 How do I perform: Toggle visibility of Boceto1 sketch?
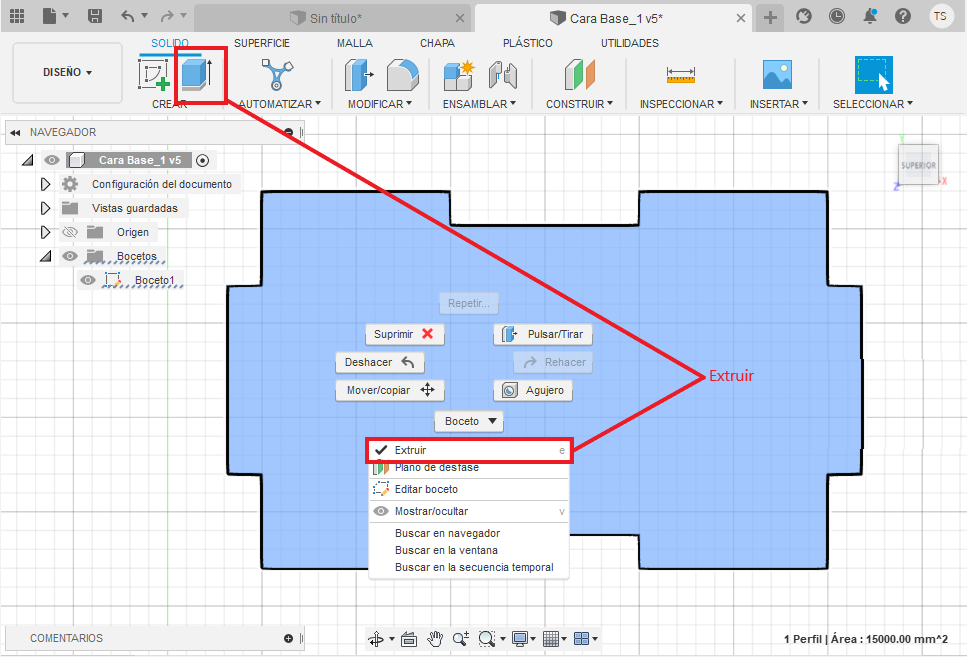point(88,280)
